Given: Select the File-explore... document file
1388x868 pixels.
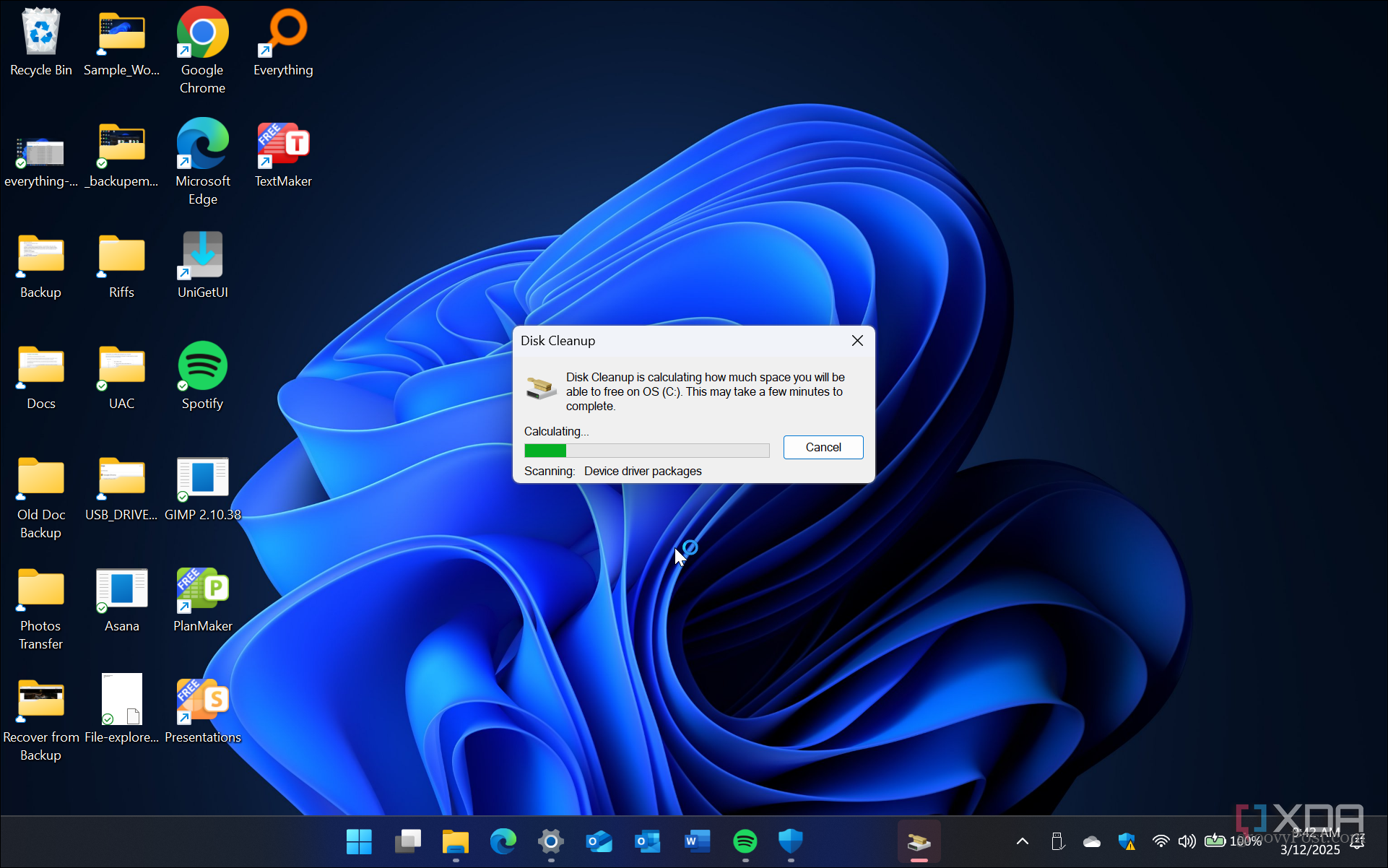Looking at the screenshot, I should pos(122,711).
